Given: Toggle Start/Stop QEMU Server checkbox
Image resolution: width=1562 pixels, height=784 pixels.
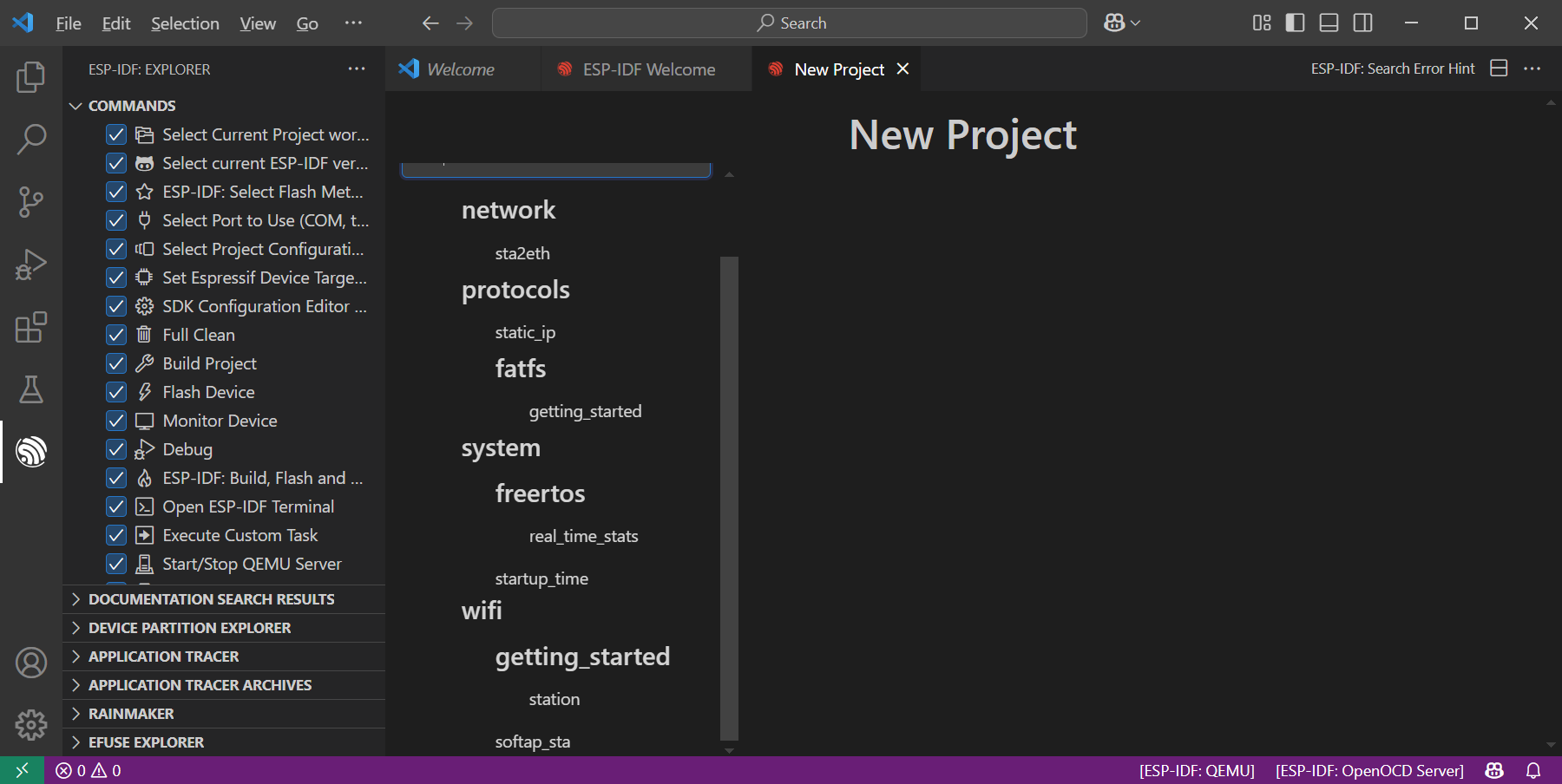Looking at the screenshot, I should [116, 564].
